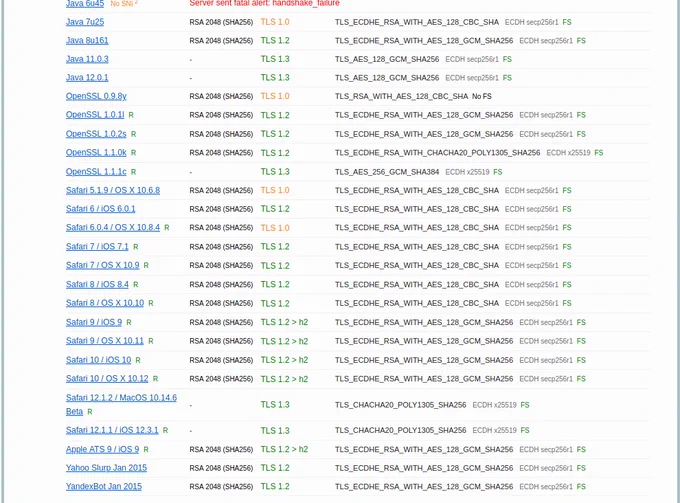
Task: Open Safari 5.1.9 / OS X 10.6.8 link
Action: click(113, 190)
